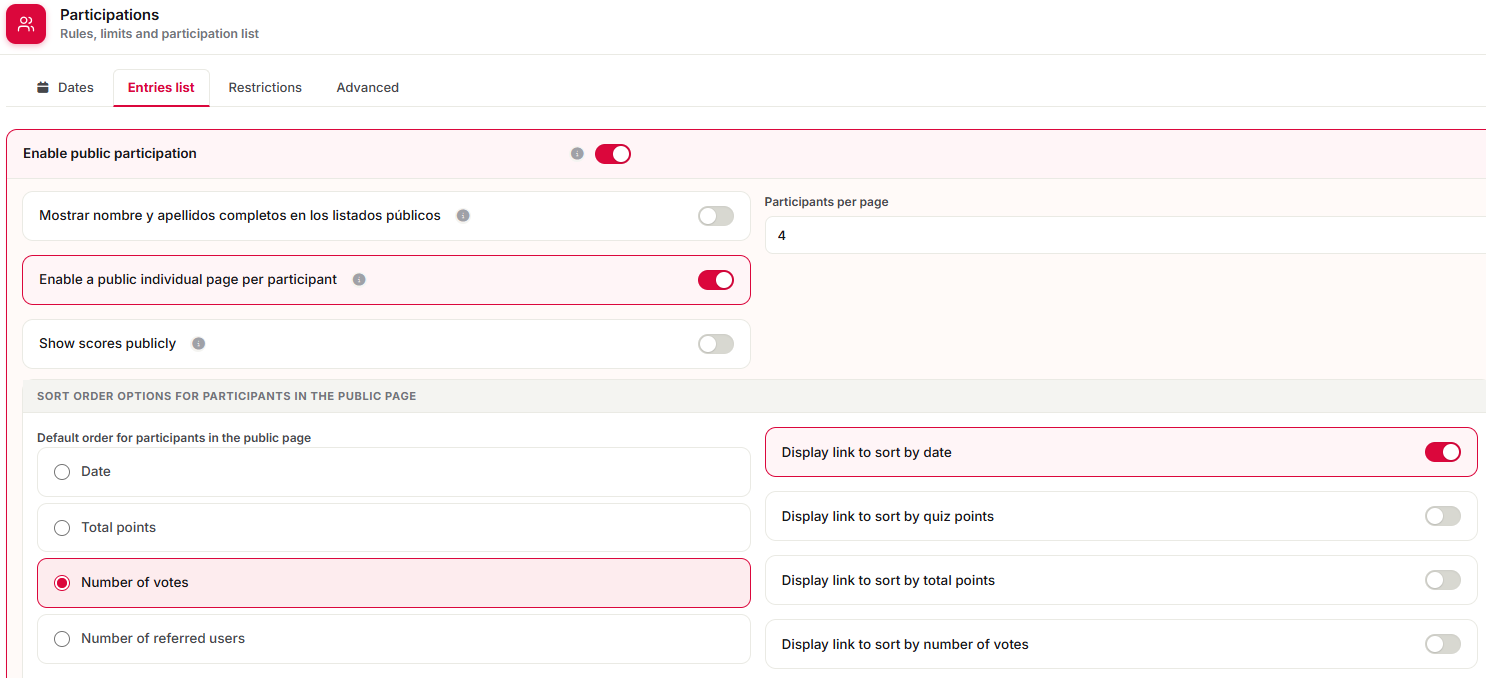The image size is (1486, 678).
Task: Click 'Default order for participants in the public page' label
Action: pos(174,438)
